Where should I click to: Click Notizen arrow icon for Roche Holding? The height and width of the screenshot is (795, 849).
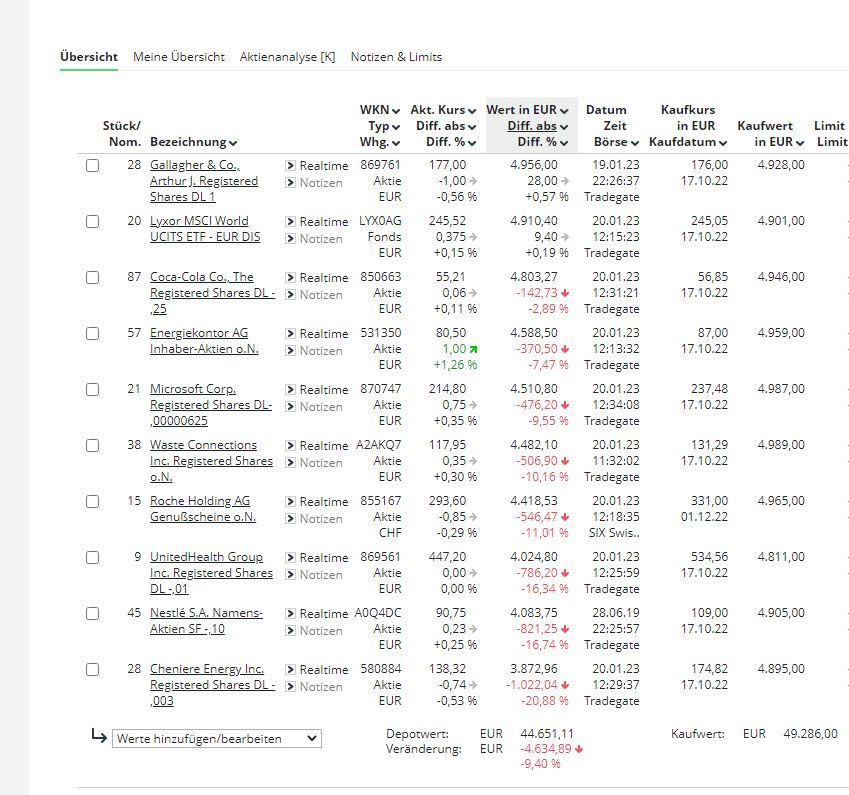(x=290, y=519)
